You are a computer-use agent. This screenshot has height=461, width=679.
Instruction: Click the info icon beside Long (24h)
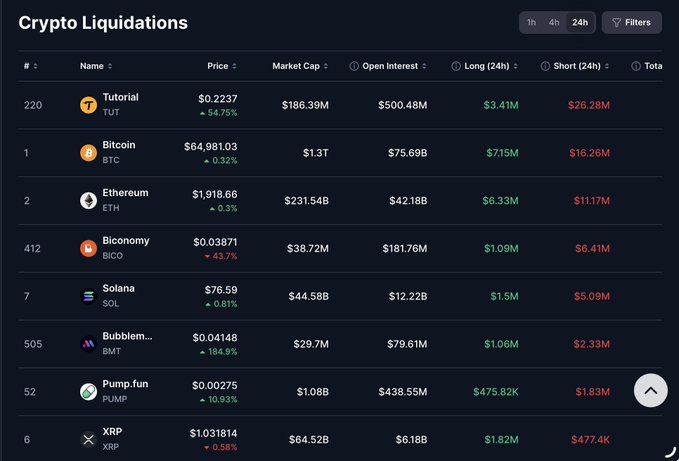[456, 66]
